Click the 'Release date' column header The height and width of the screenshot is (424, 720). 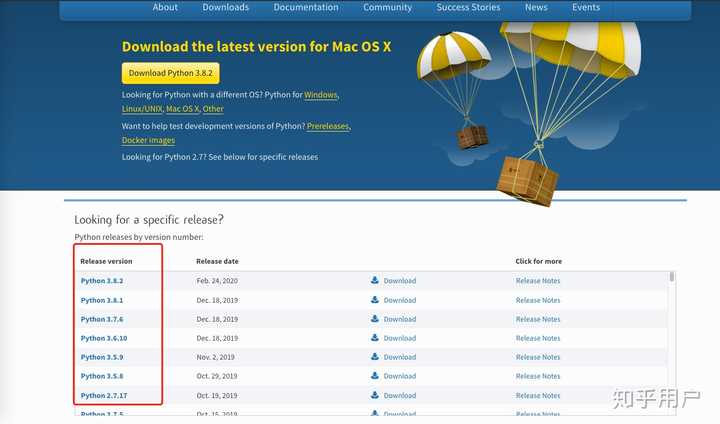pos(217,261)
